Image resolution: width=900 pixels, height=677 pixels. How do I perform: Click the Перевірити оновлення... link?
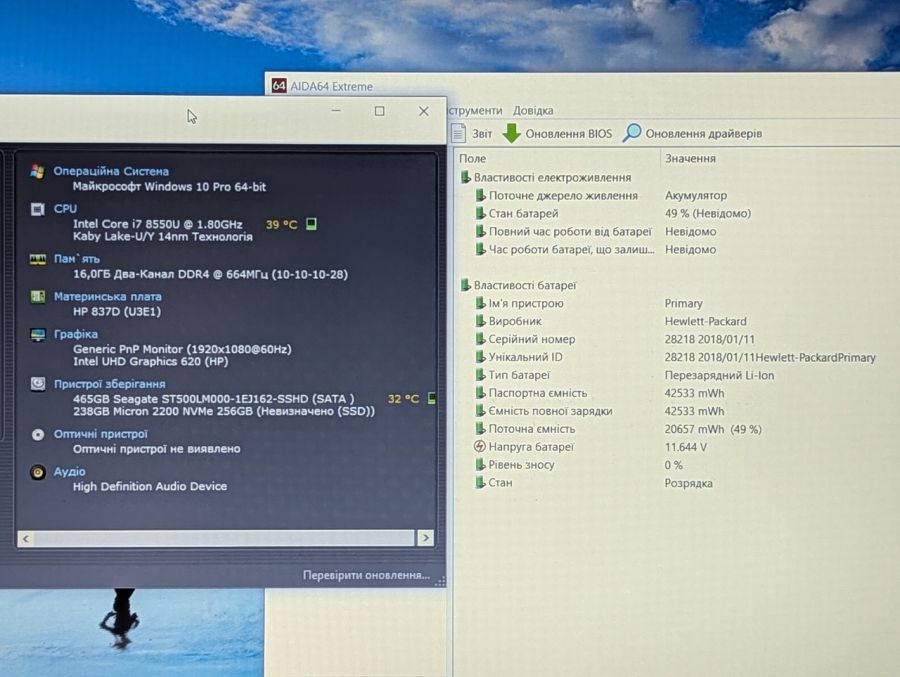click(x=366, y=575)
